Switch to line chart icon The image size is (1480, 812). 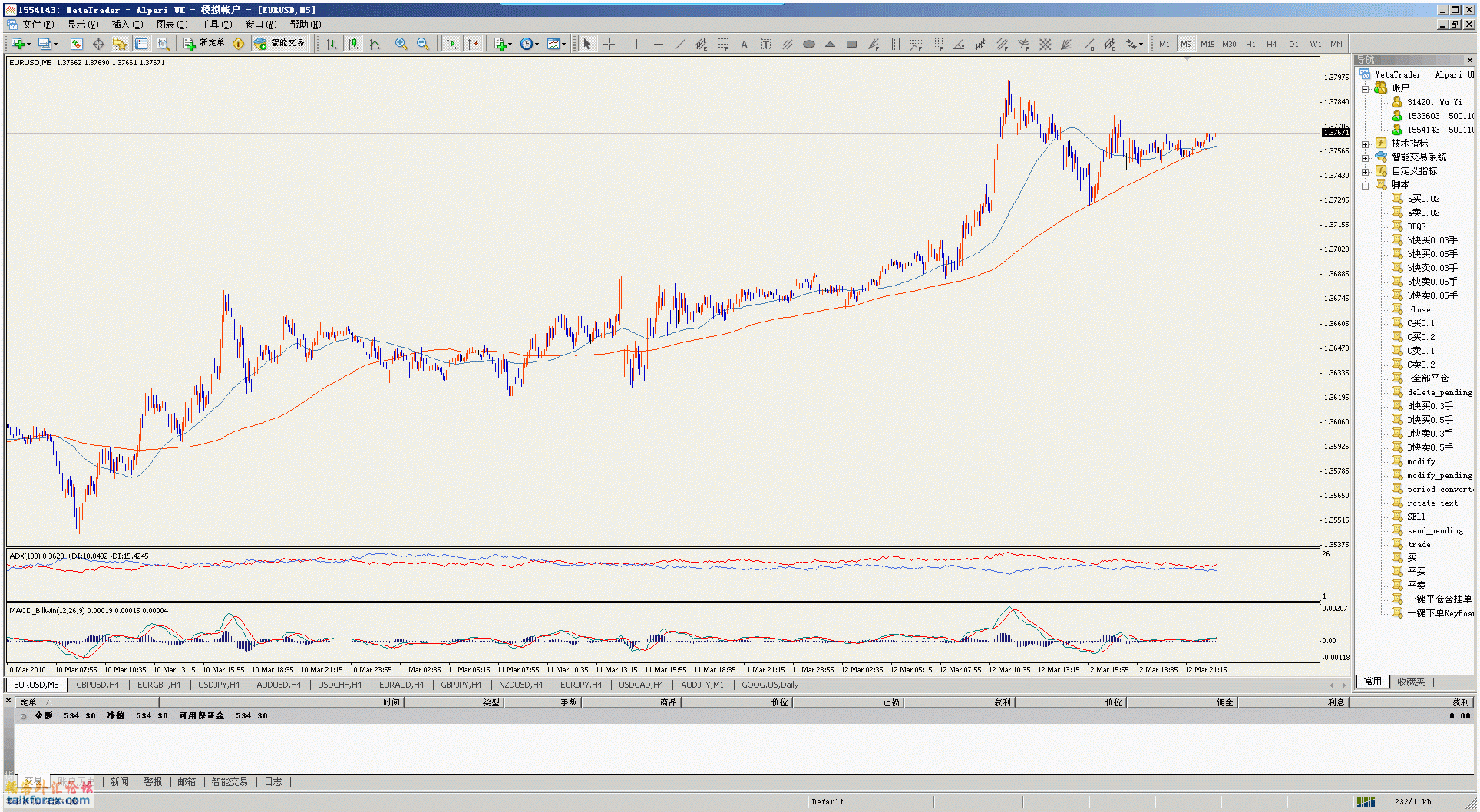(x=375, y=44)
